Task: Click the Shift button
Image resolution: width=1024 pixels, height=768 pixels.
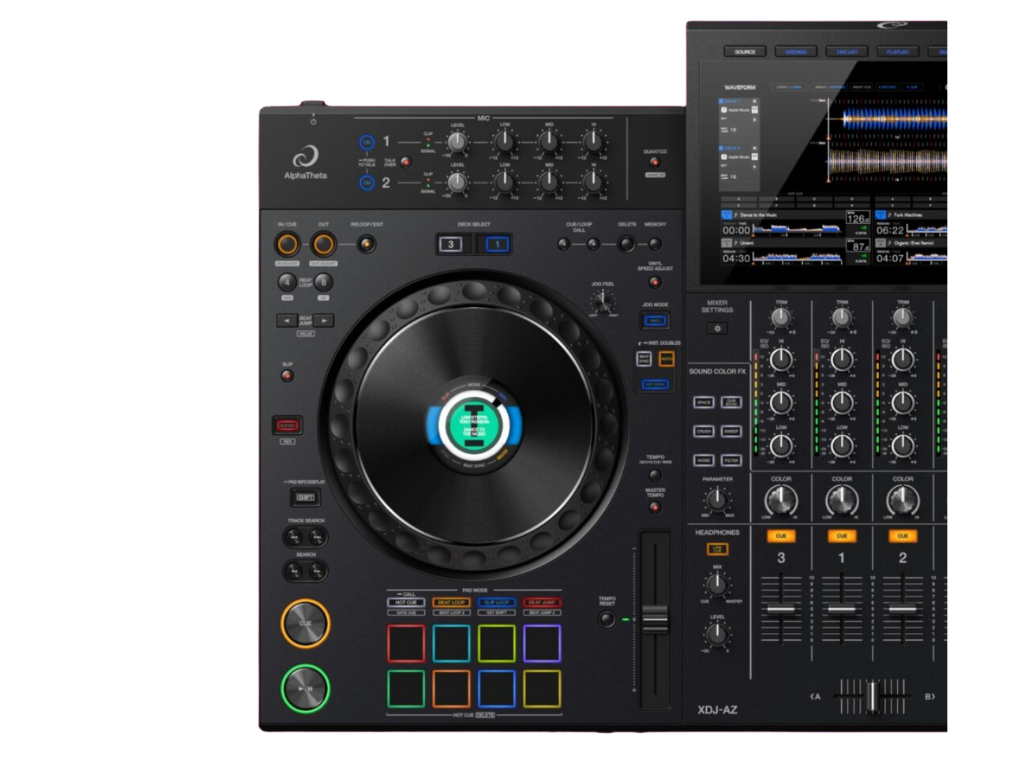Action: (305, 498)
